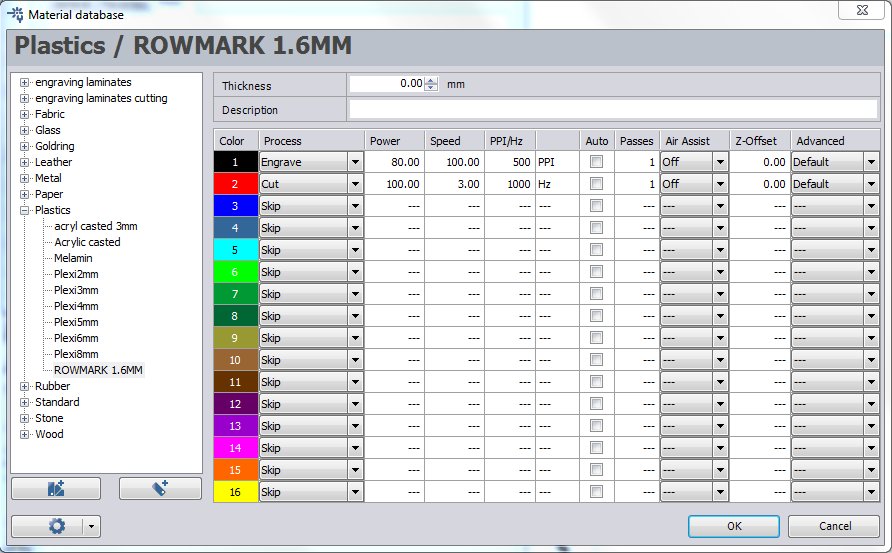
Task: Click the PPI/Hz value 1000 cell
Action: coord(510,184)
